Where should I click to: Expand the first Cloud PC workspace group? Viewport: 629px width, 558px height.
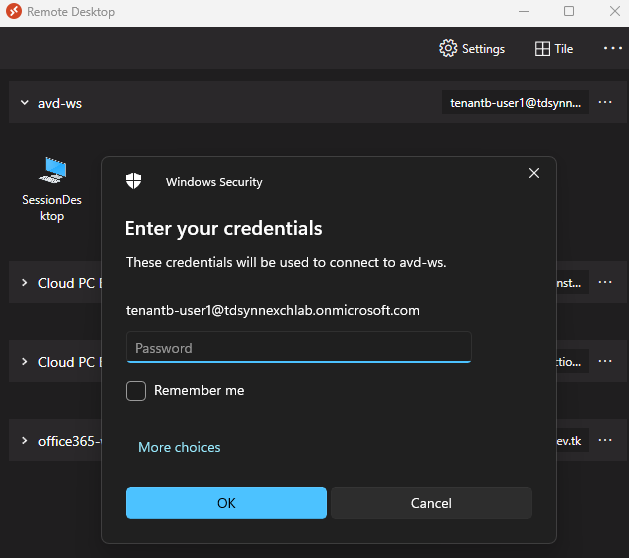click(x=24, y=282)
